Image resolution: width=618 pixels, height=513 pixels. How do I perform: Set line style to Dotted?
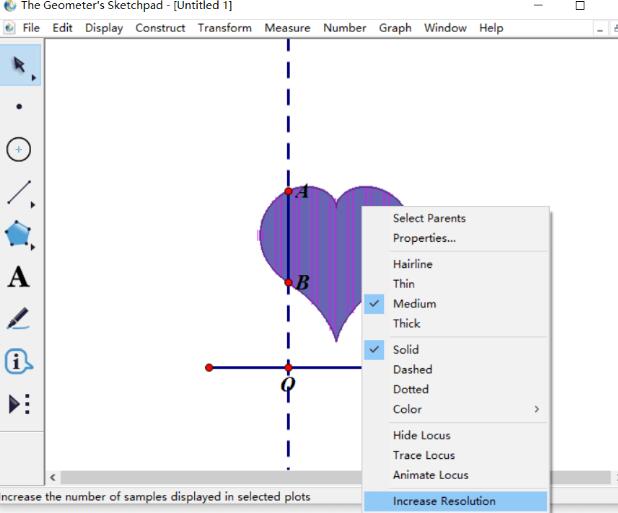click(x=456, y=389)
